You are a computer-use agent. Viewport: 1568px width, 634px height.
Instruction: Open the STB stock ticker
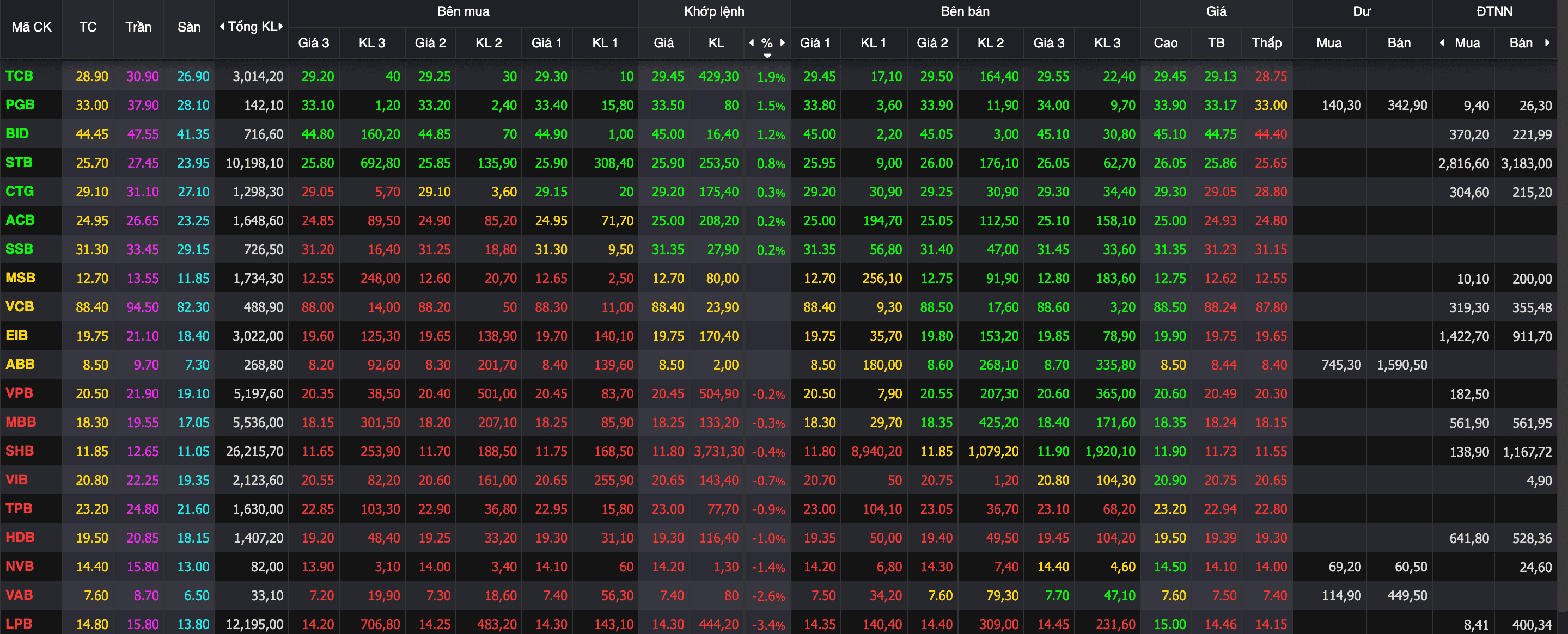[x=19, y=163]
